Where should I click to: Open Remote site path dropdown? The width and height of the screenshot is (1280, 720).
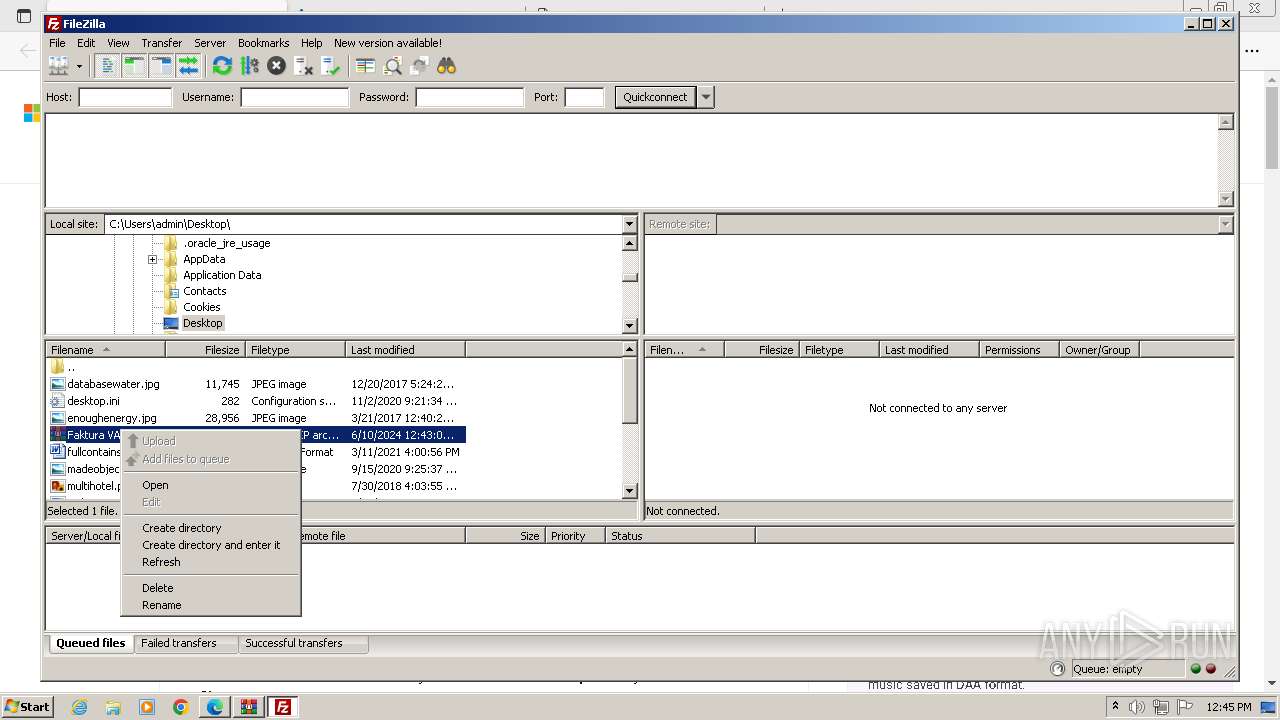pyautogui.click(x=1225, y=224)
